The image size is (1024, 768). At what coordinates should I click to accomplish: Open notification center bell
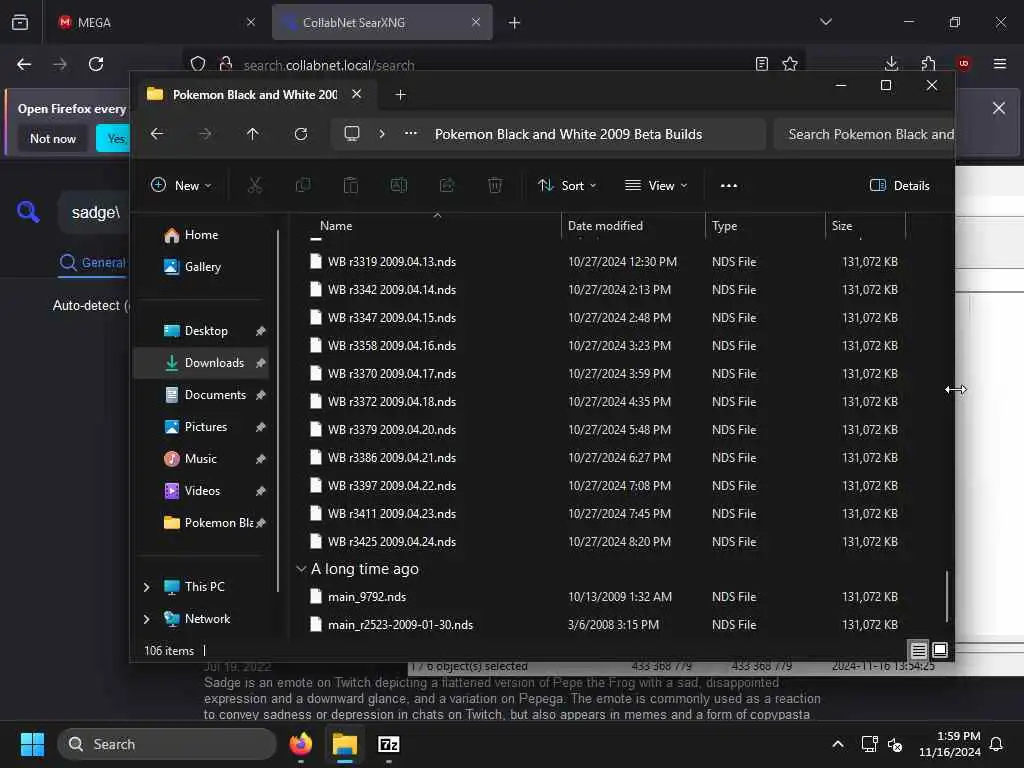click(x=997, y=744)
